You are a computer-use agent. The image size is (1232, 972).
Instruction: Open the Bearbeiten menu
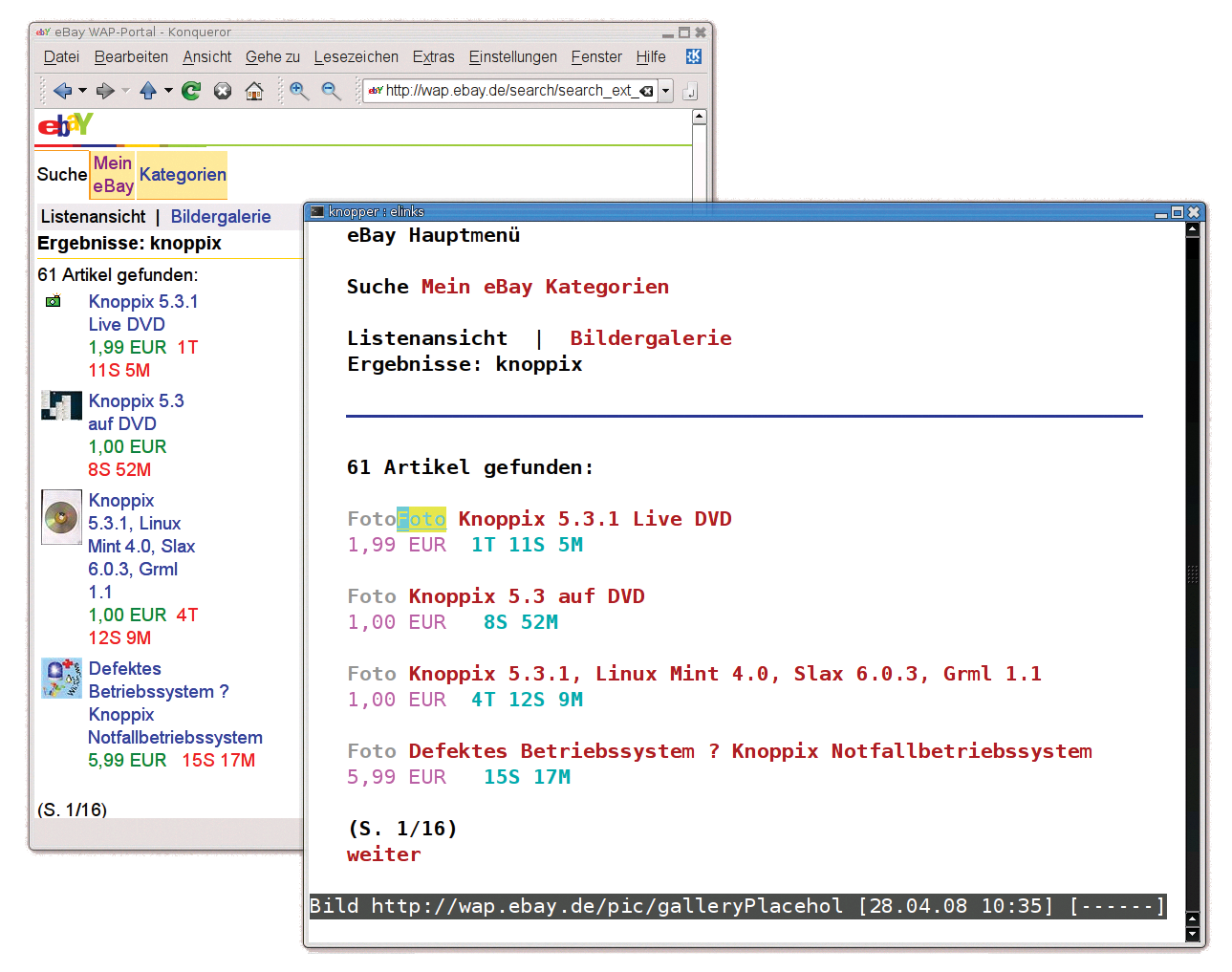point(131,57)
